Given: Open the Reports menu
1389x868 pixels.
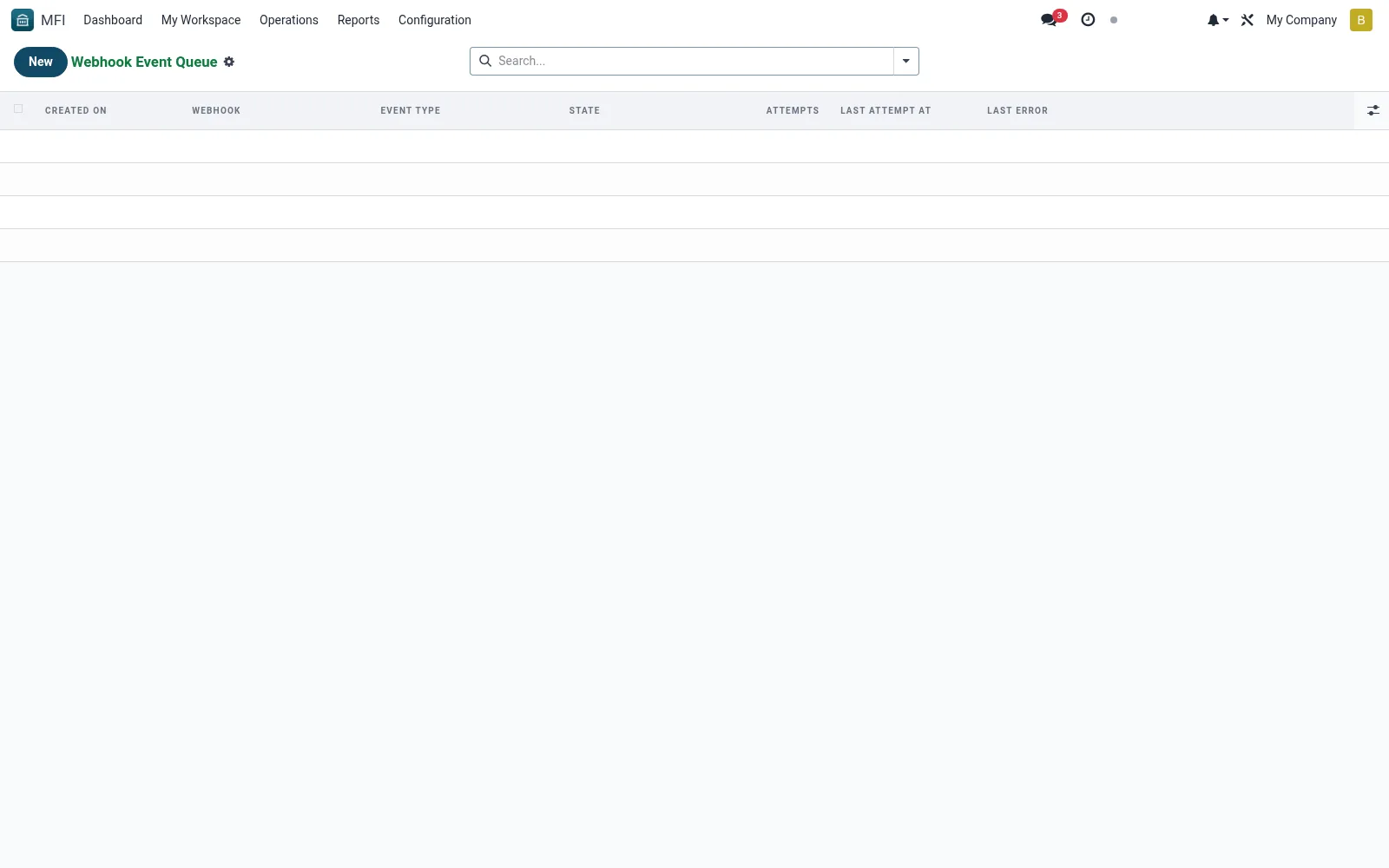Looking at the screenshot, I should (x=359, y=20).
